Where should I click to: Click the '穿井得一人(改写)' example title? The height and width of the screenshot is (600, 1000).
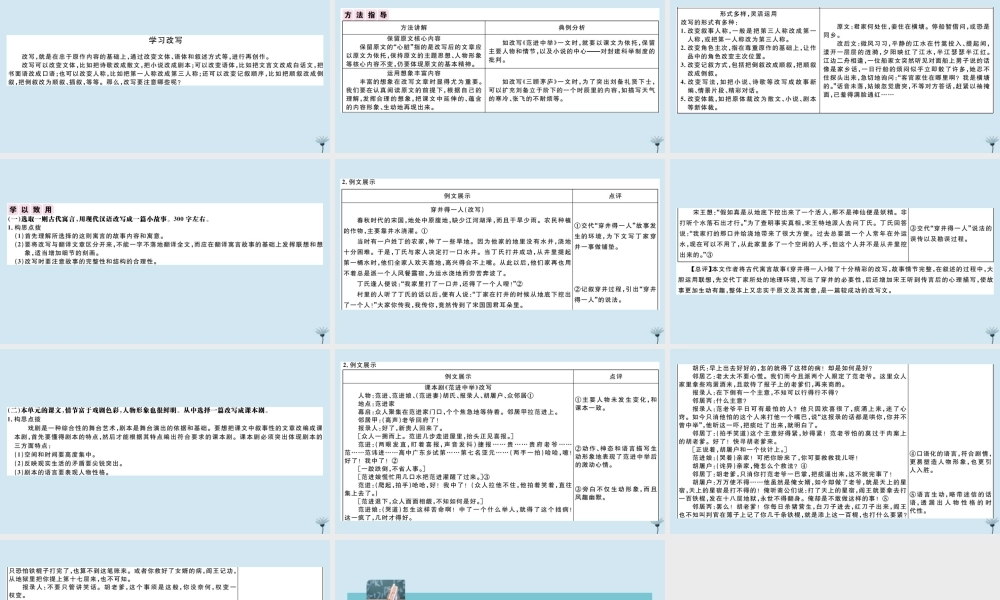point(457,209)
